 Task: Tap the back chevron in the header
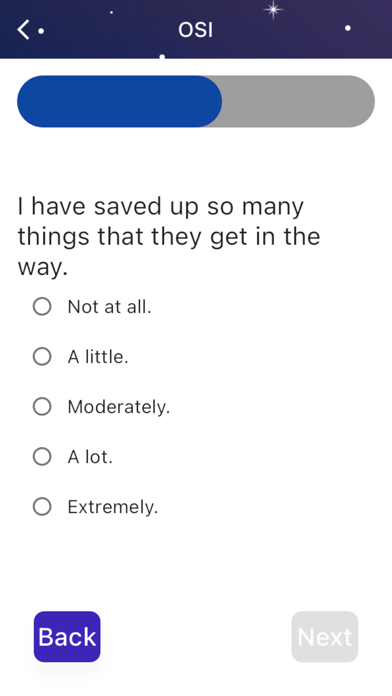tap(23, 30)
